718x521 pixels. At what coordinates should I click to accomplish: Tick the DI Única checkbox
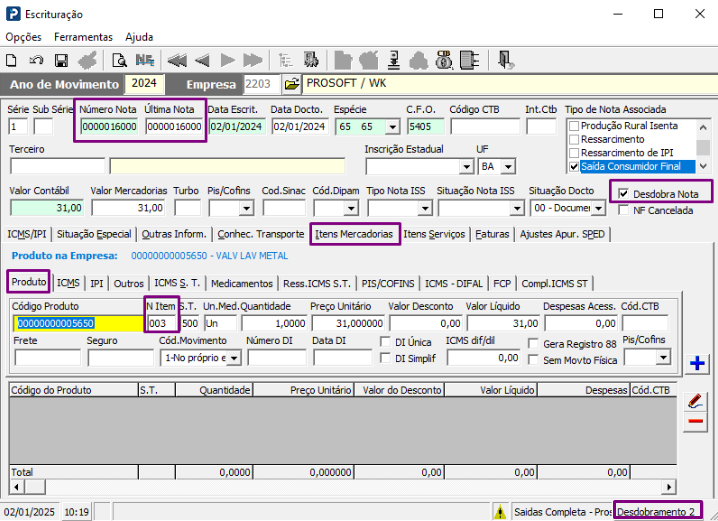coord(386,342)
